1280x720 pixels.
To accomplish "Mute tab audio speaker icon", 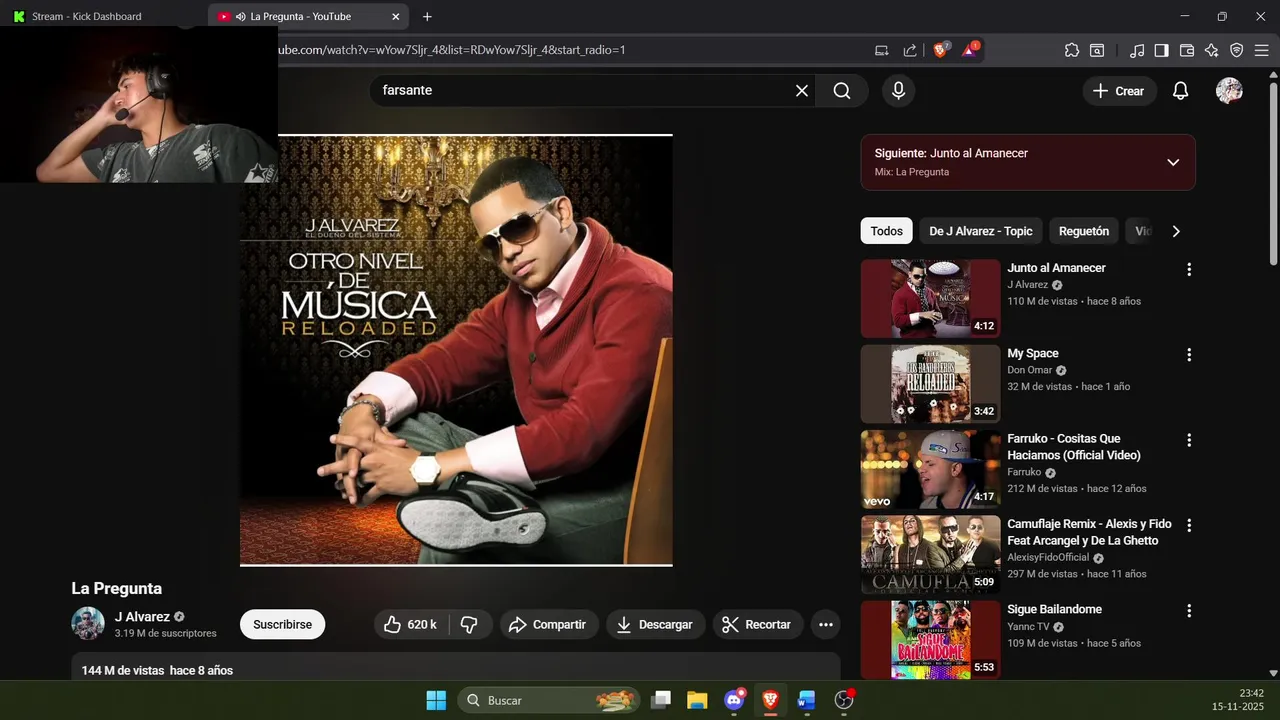I will [241, 16].
